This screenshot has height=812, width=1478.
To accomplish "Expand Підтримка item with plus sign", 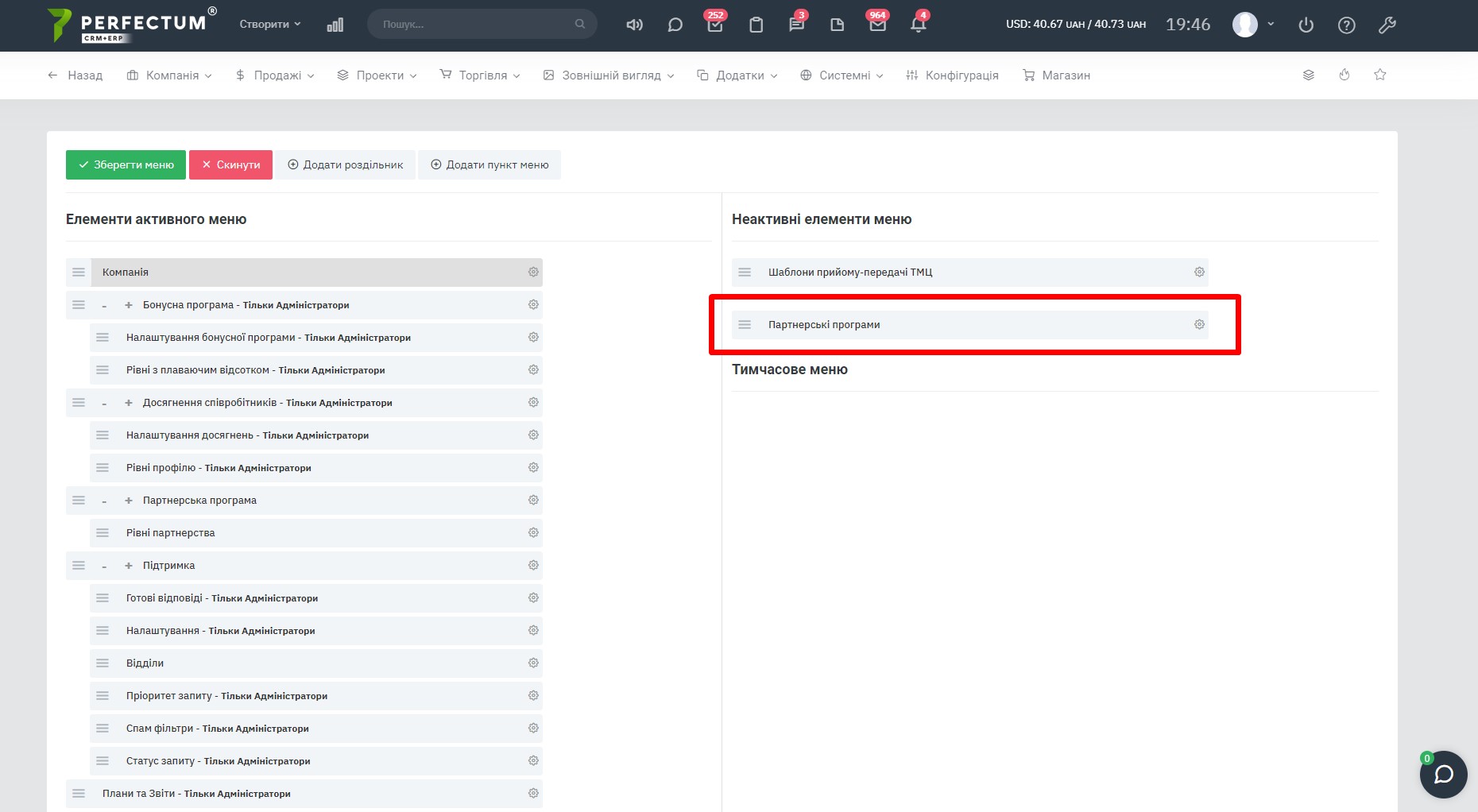I will point(129,566).
